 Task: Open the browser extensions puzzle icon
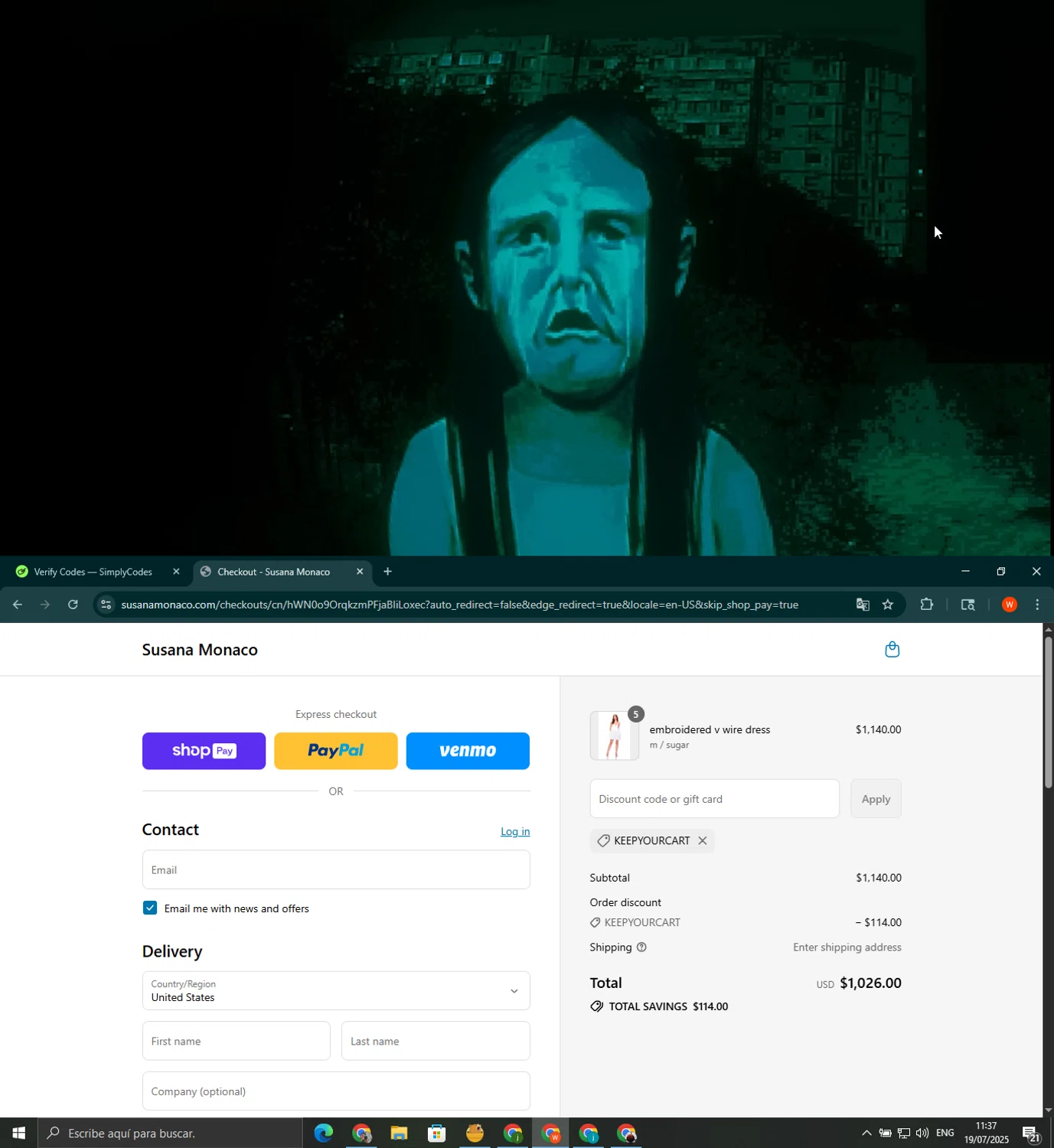tap(927, 605)
